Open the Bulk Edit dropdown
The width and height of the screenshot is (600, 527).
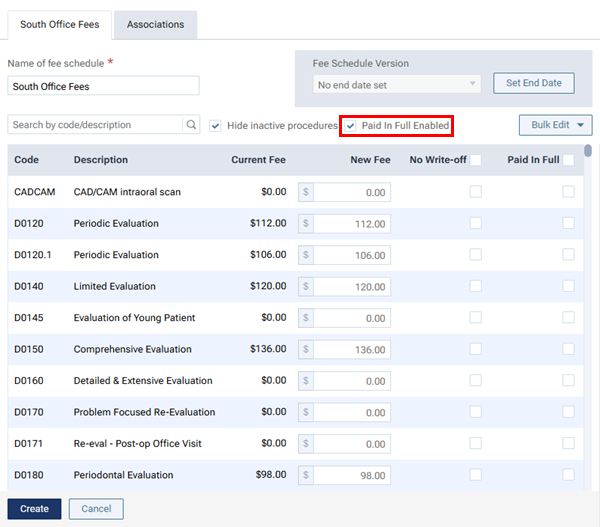click(x=555, y=125)
